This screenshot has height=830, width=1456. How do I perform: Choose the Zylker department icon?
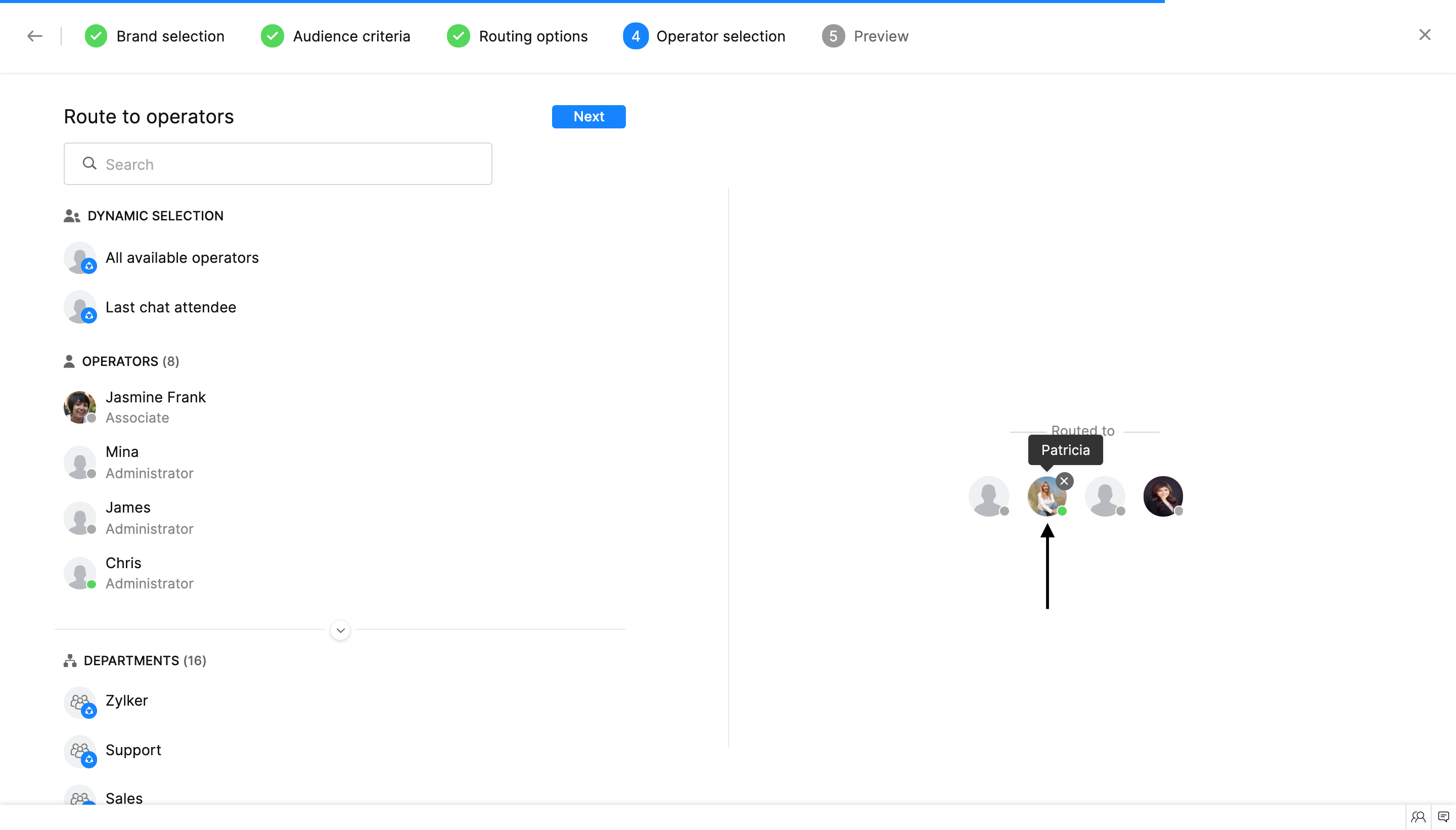pyautogui.click(x=80, y=702)
